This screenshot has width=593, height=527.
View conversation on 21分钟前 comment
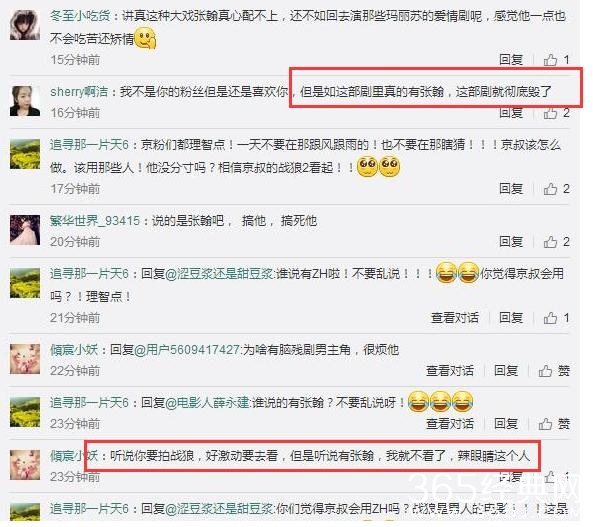tap(455, 318)
